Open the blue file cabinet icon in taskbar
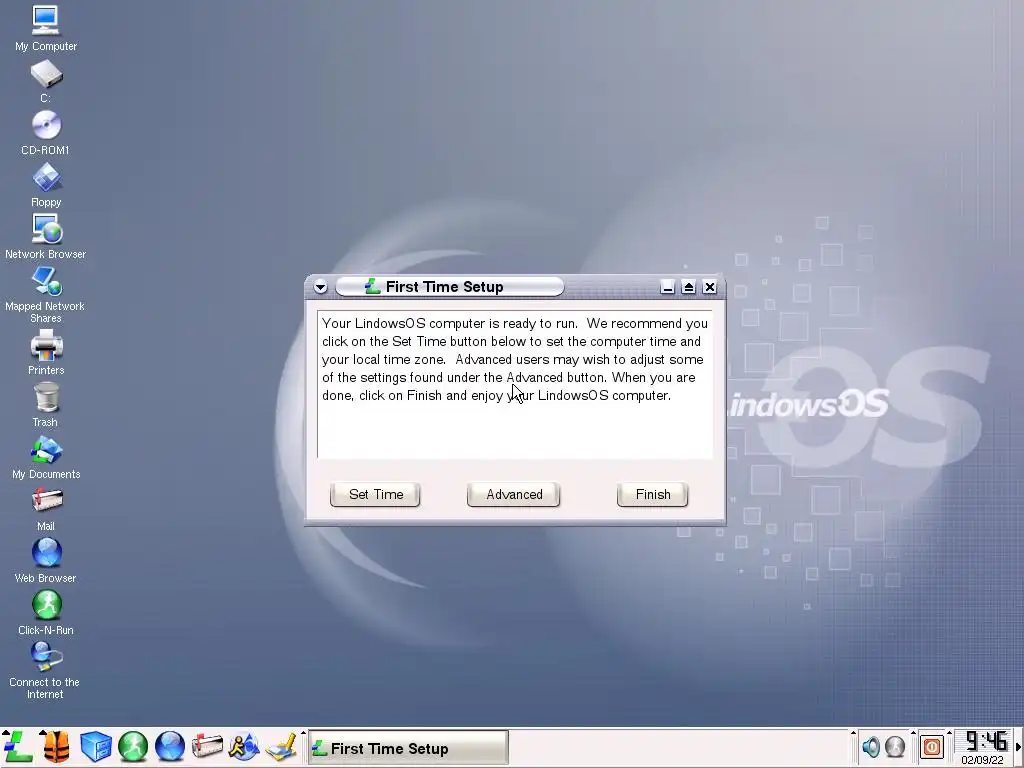This screenshot has width=1024, height=768. tap(95, 746)
